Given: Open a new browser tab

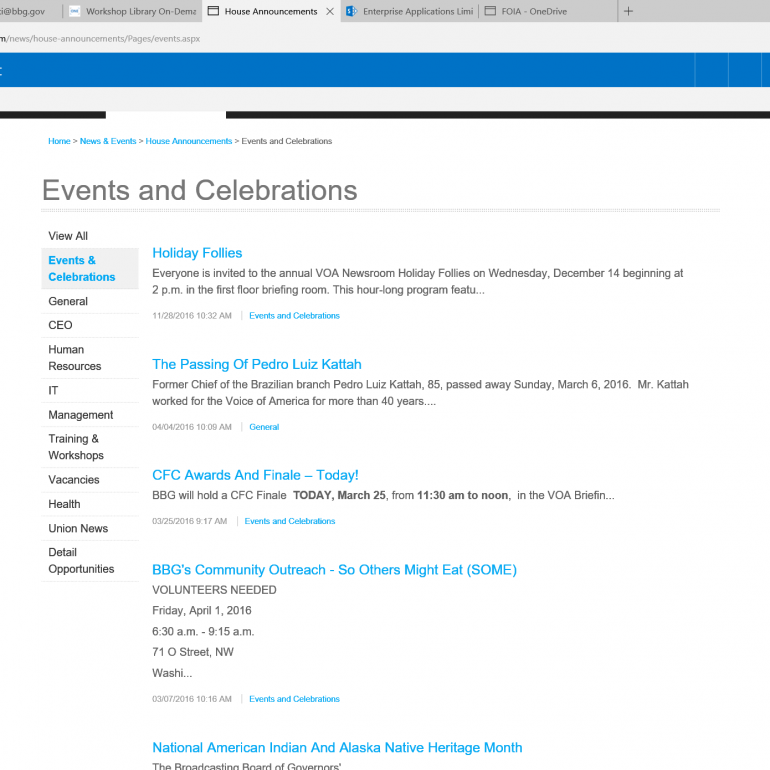Looking at the screenshot, I should tap(628, 12).
